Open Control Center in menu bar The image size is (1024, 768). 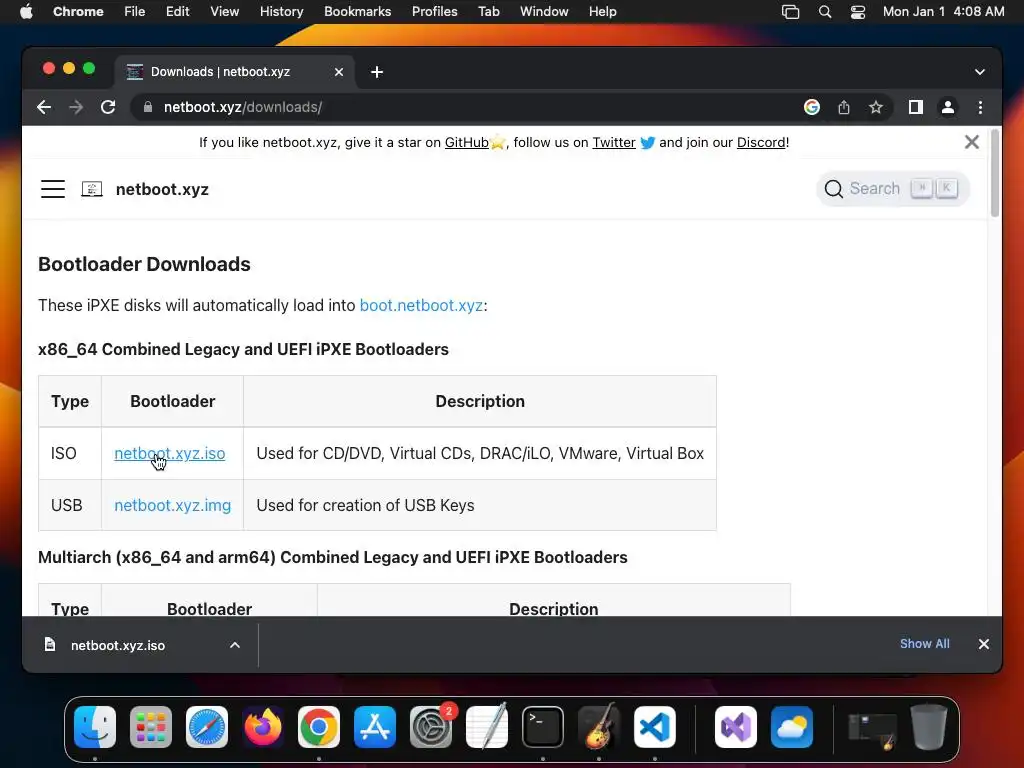pyautogui.click(x=857, y=12)
